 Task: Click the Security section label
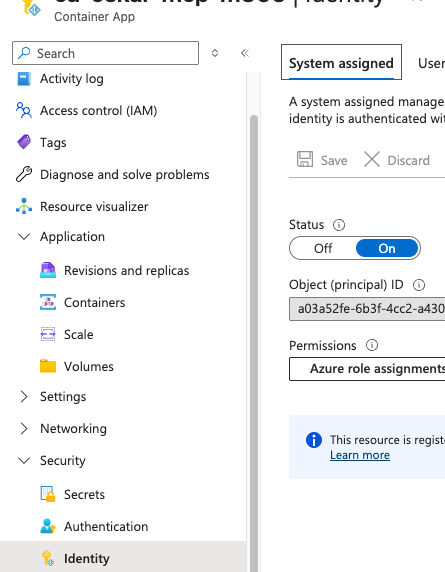coord(62,460)
